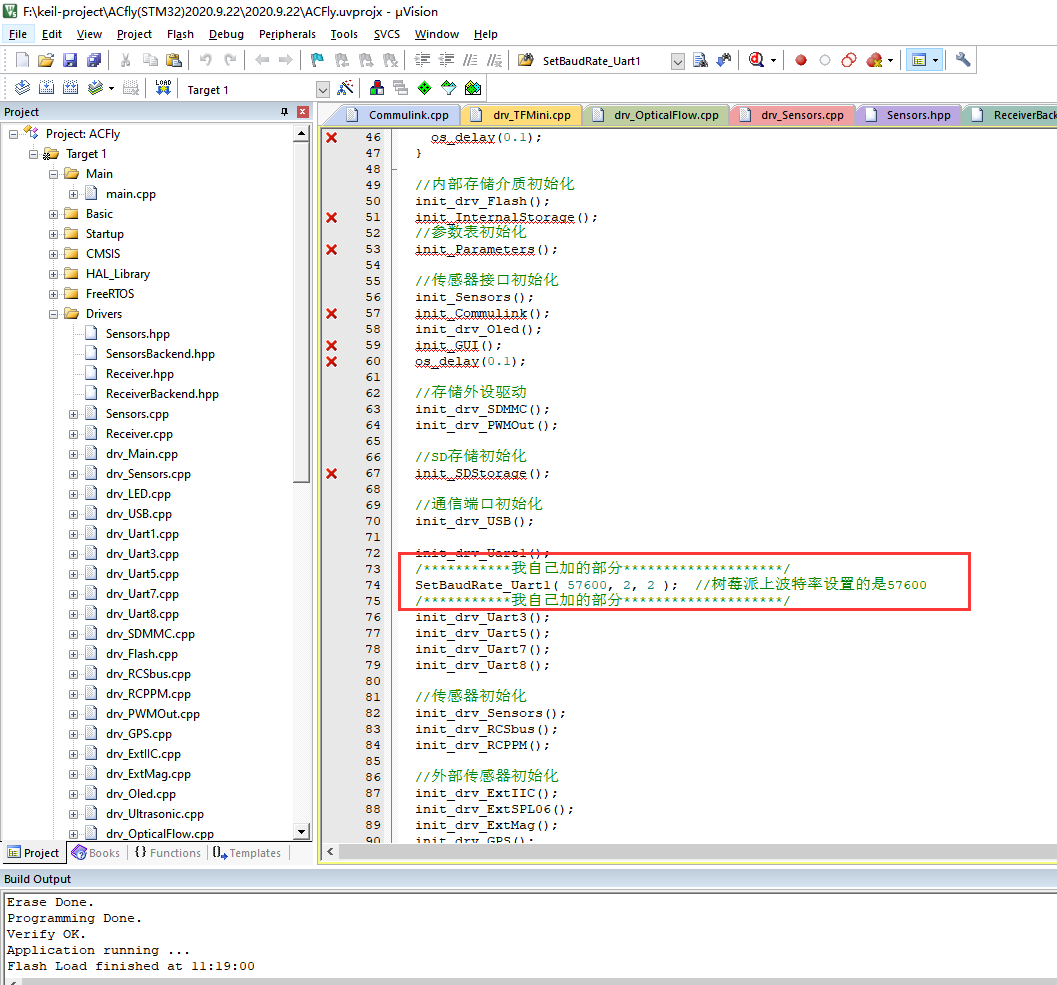Click the Save All icon
The height and width of the screenshot is (985, 1057).
(94, 60)
